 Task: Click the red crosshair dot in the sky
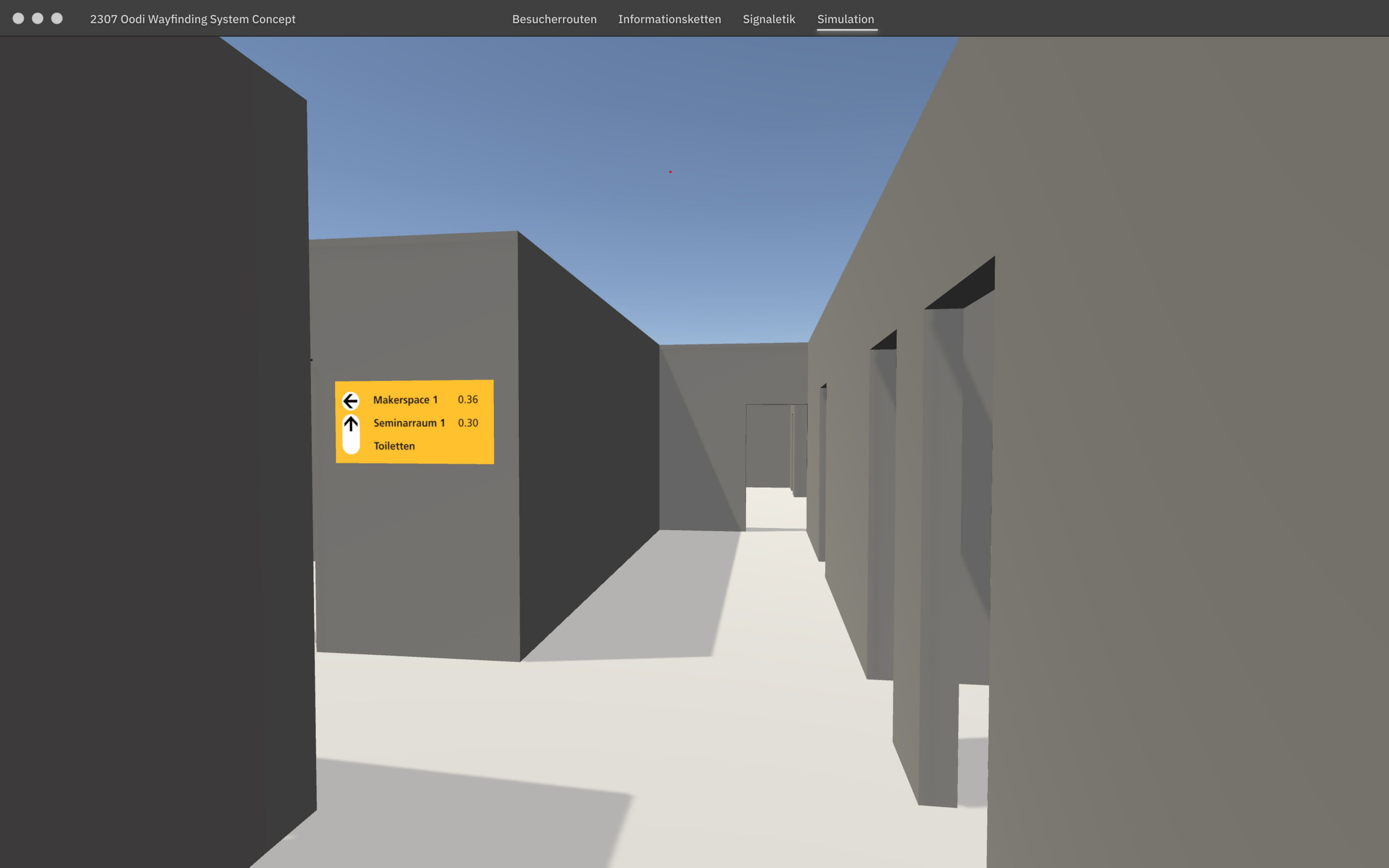click(x=670, y=171)
